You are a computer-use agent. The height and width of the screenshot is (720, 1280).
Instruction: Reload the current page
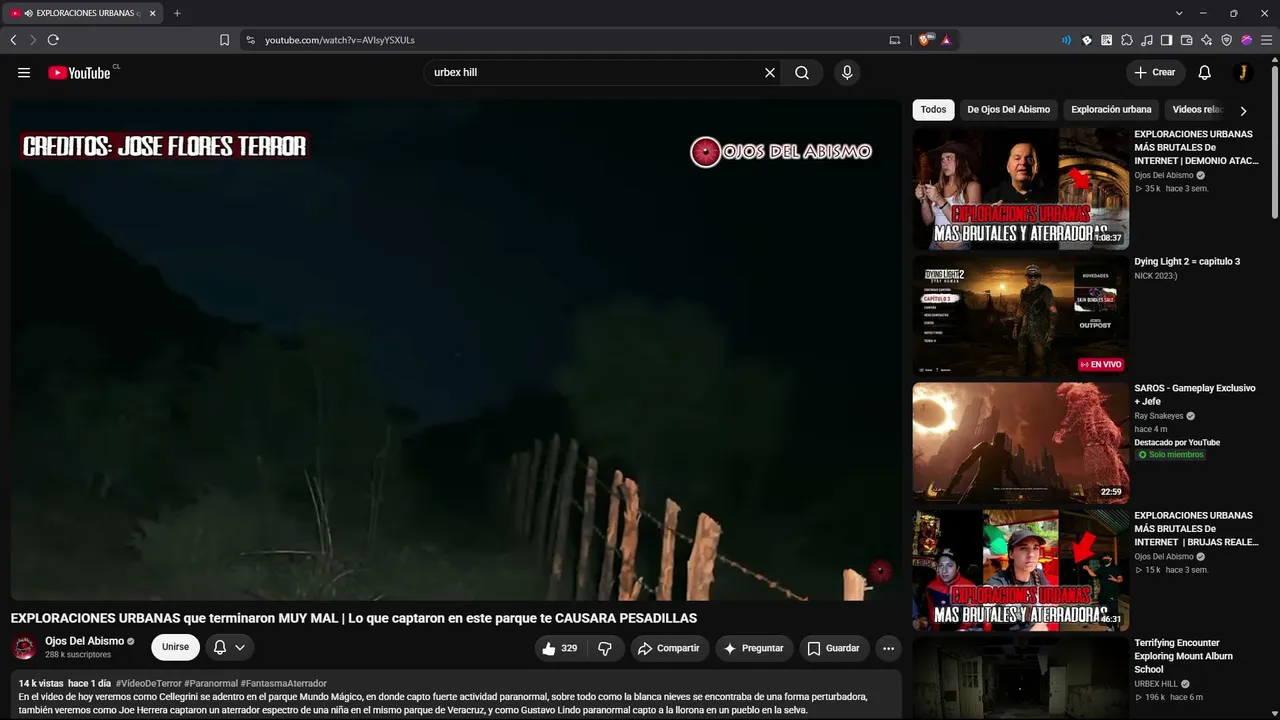(53, 40)
